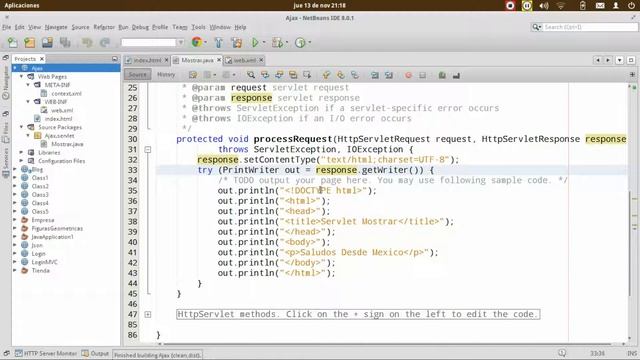Switch to History view button
640x360 pixels.
pyautogui.click(x=166, y=75)
